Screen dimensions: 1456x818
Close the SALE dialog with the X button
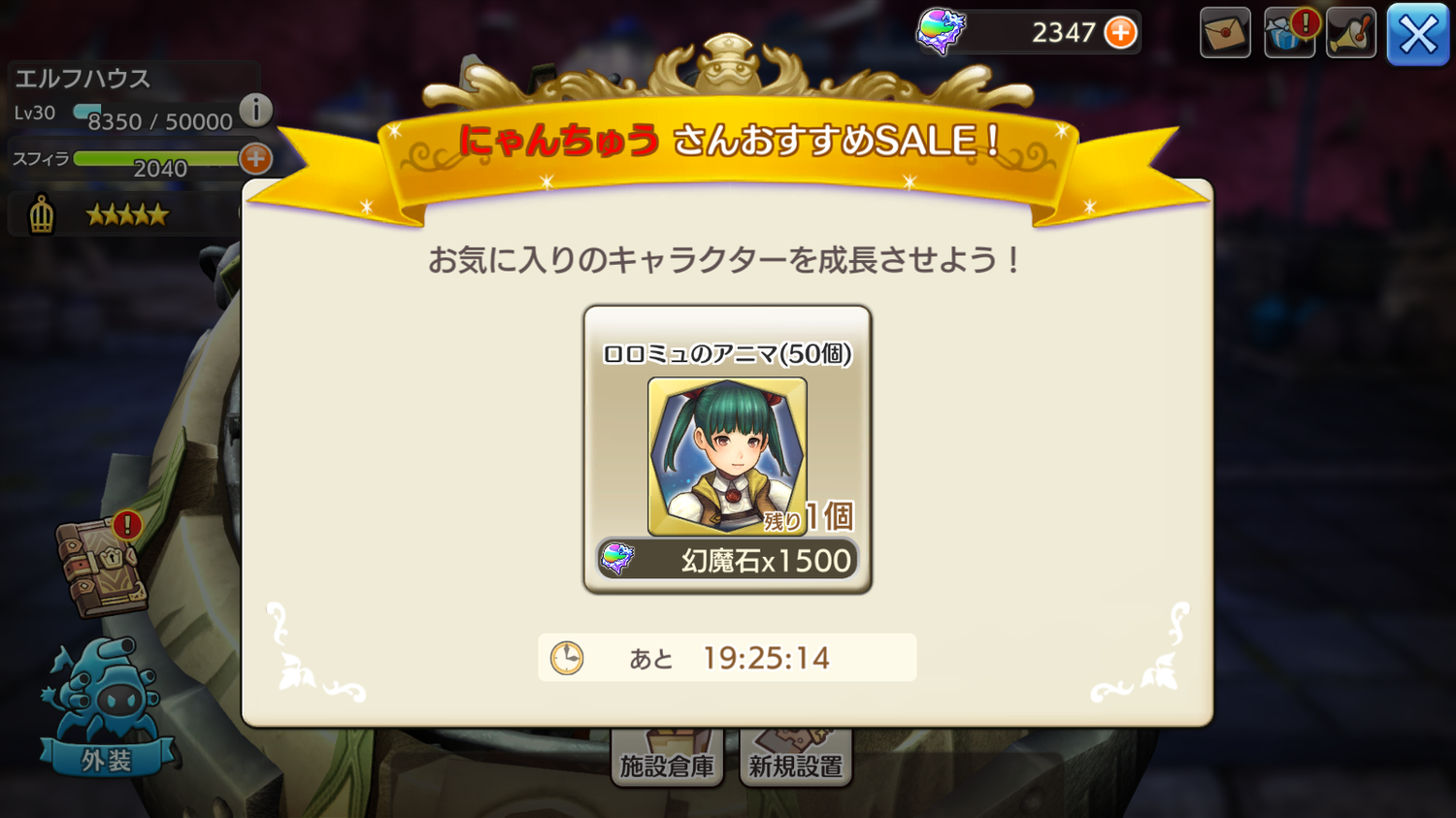coord(1417,35)
